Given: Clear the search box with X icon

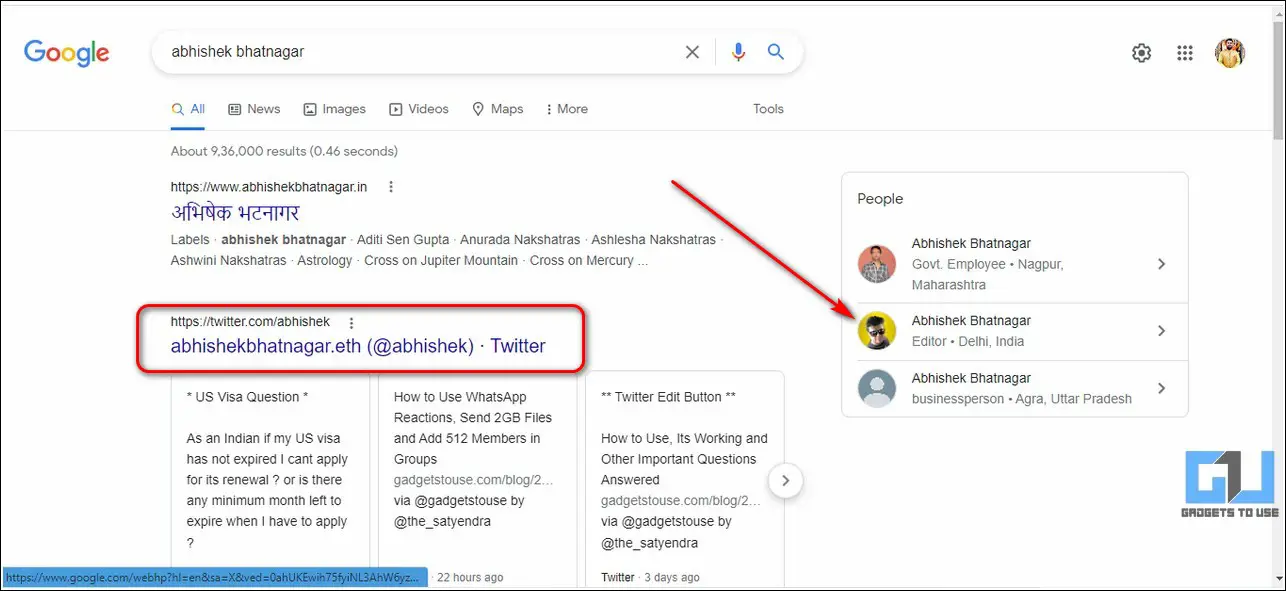Looking at the screenshot, I should tap(692, 52).
